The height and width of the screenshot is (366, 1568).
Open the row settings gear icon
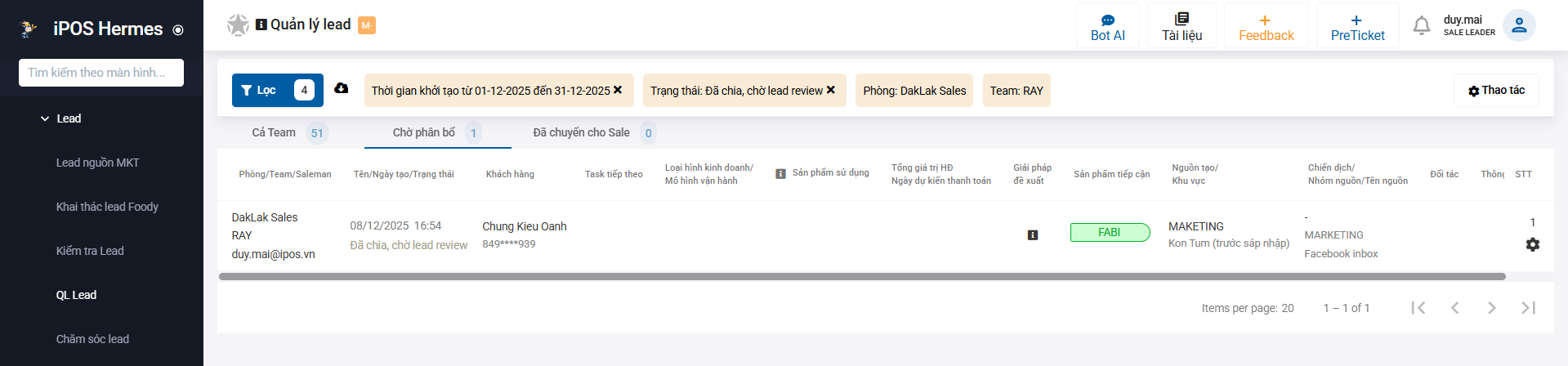[x=1533, y=244]
